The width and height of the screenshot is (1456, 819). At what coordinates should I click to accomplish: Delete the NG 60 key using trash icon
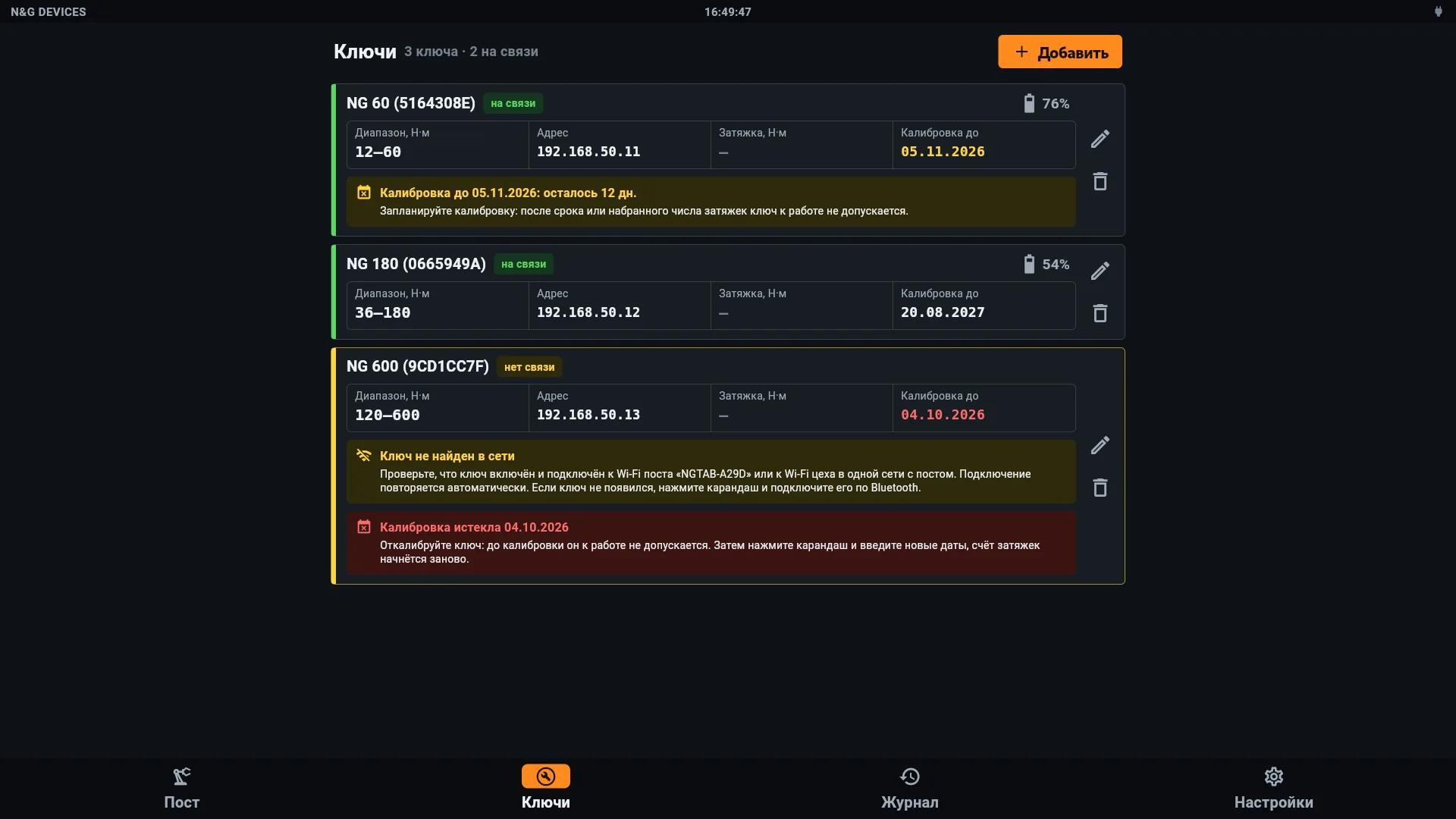click(x=1100, y=181)
